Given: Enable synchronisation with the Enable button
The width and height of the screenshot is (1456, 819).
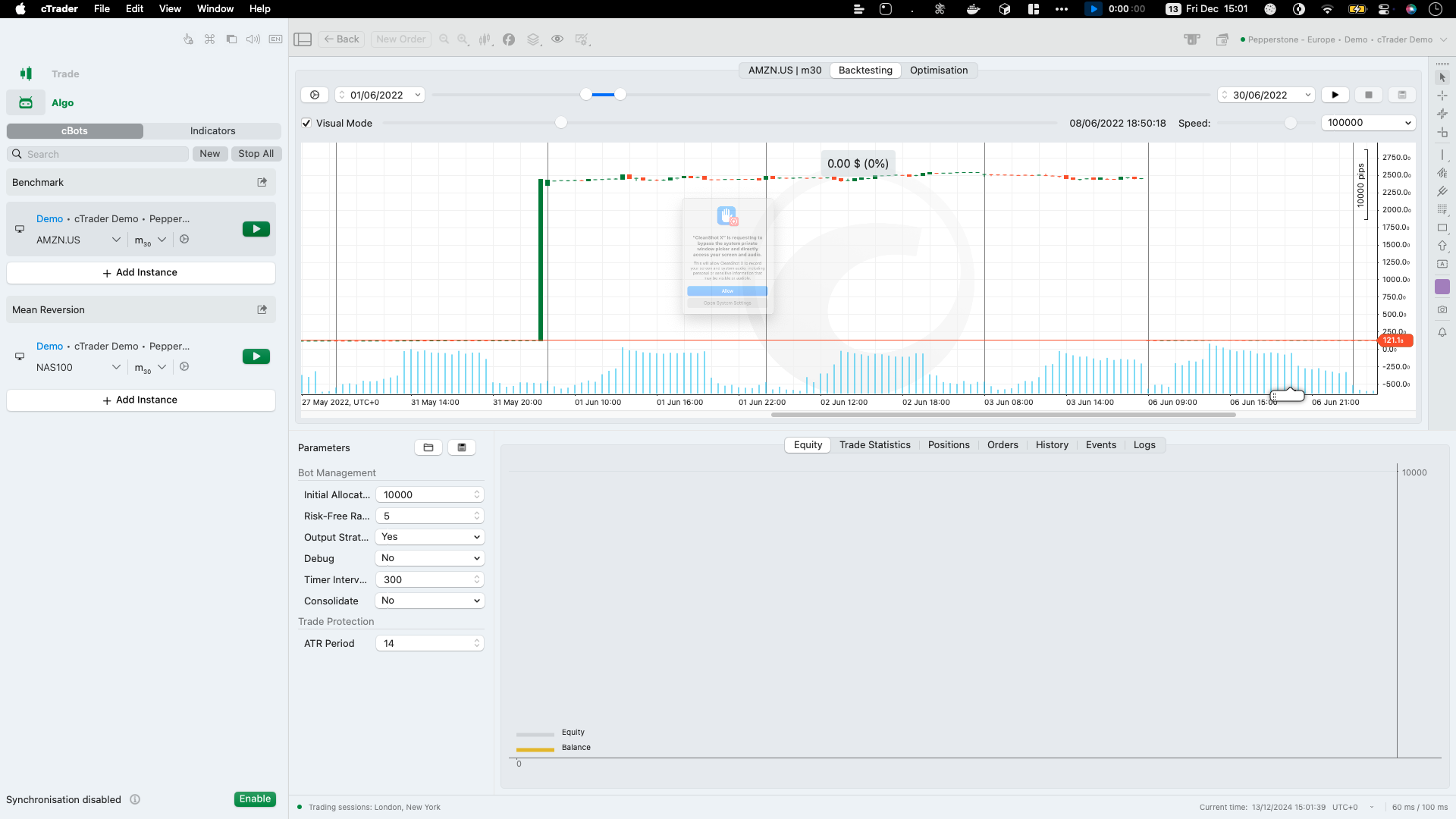Looking at the screenshot, I should 255,799.
